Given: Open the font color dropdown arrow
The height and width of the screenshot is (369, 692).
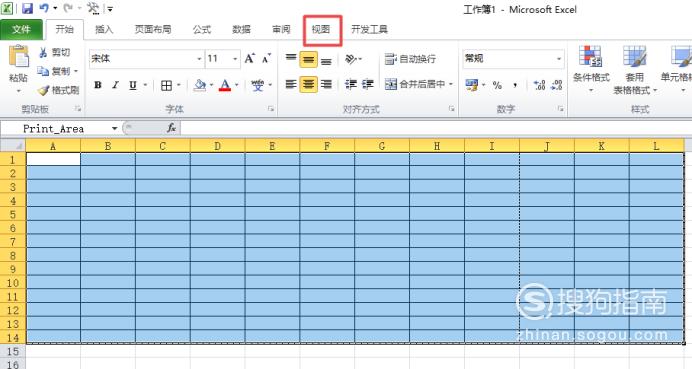Looking at the screenshot, I should 237,85.
